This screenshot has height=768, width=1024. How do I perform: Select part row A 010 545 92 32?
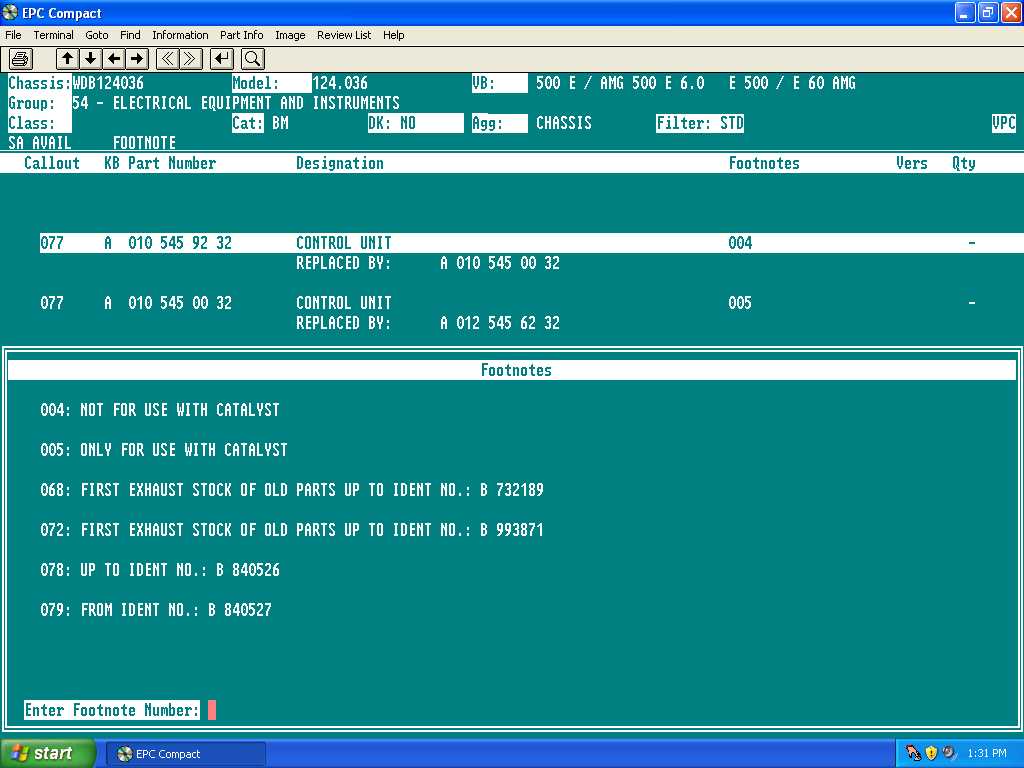180,243
